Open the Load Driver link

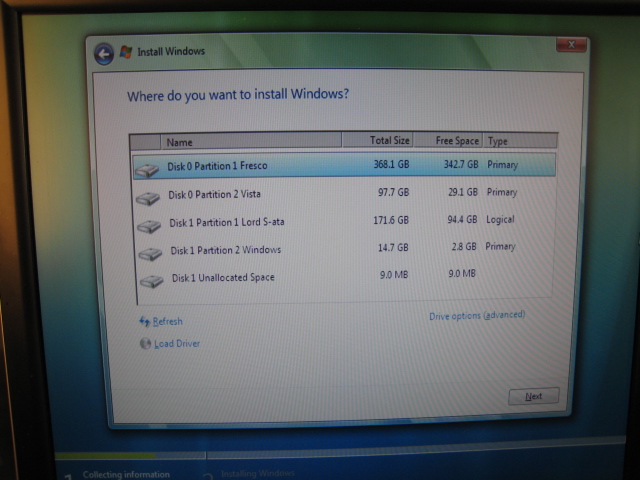[177, 344]
